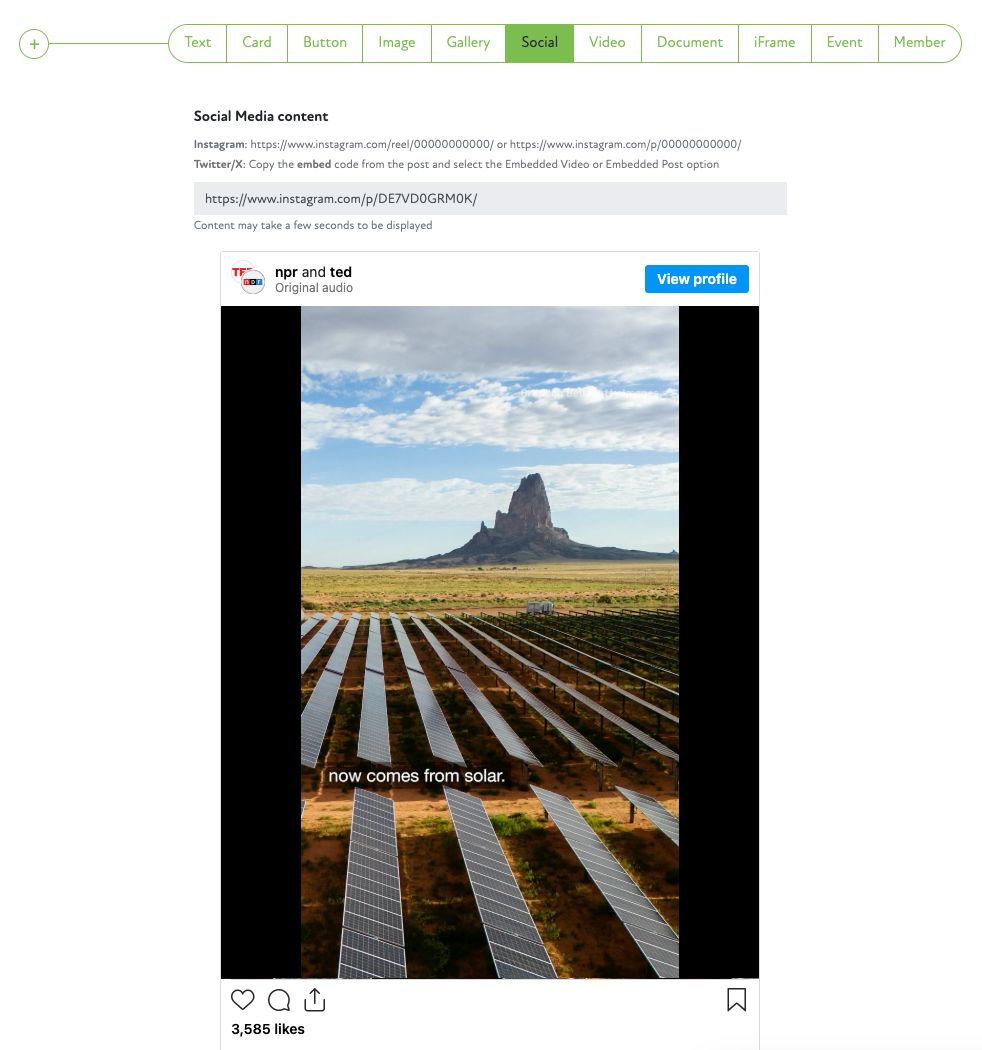The height and width of the screenshot is (1050, 982).
Task: Switch to the Button content tab
Action: [x=325, y=43]
